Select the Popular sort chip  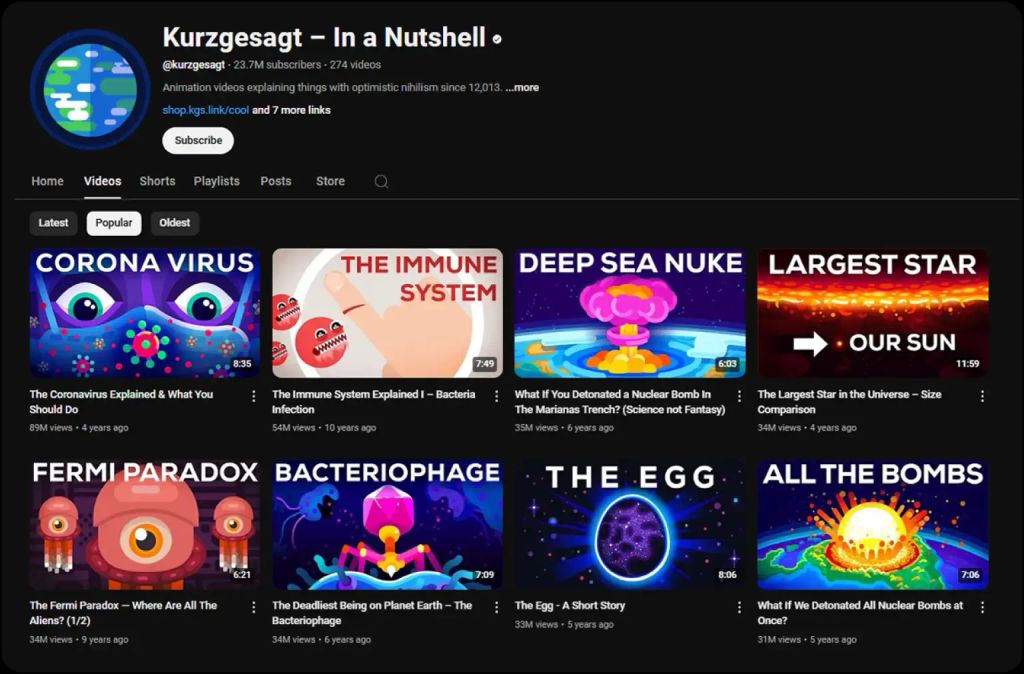(x=114, y=223)
